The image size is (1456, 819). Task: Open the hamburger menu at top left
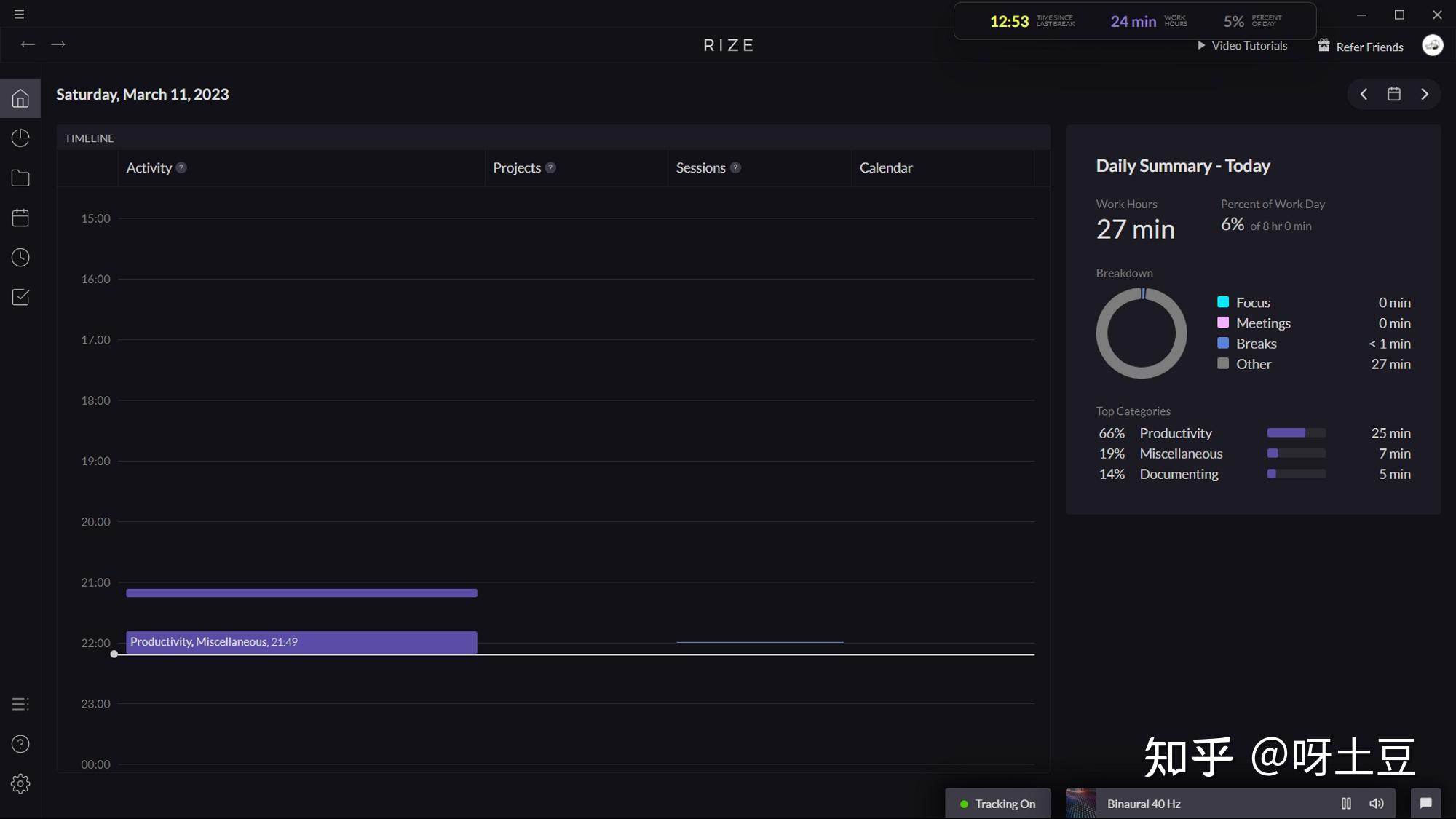19,15
